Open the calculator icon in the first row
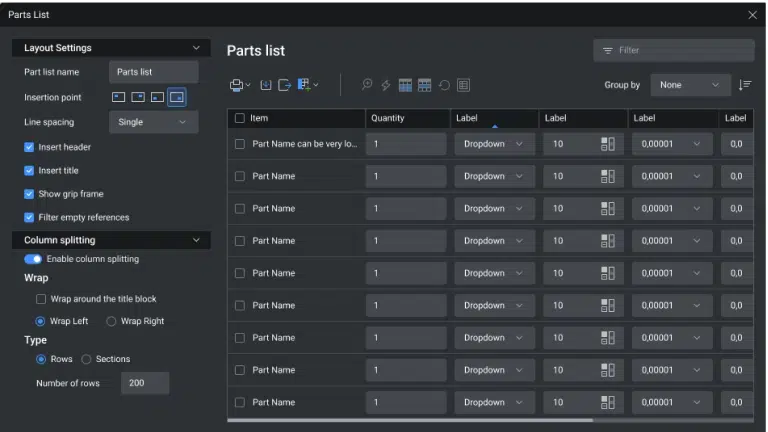Screen dimensions: 768x432 [607, 144]
